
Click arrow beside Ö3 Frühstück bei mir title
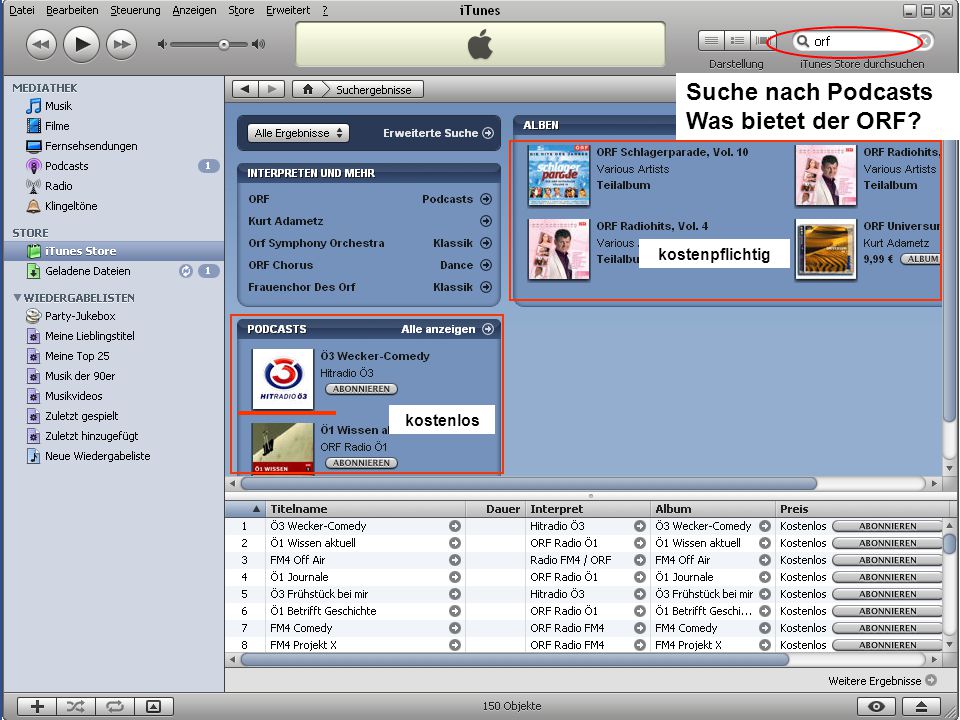[455, 594]
